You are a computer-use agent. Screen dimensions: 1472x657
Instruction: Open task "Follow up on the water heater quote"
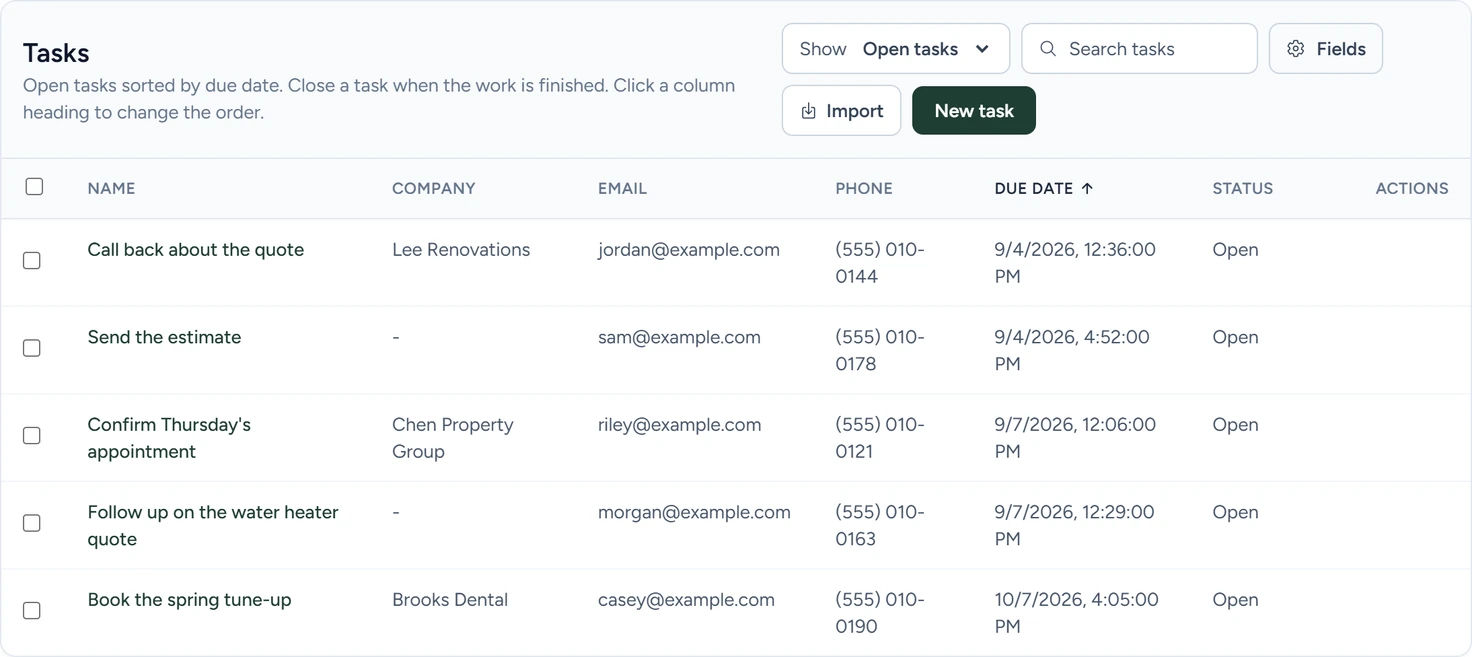coord(213,525)
